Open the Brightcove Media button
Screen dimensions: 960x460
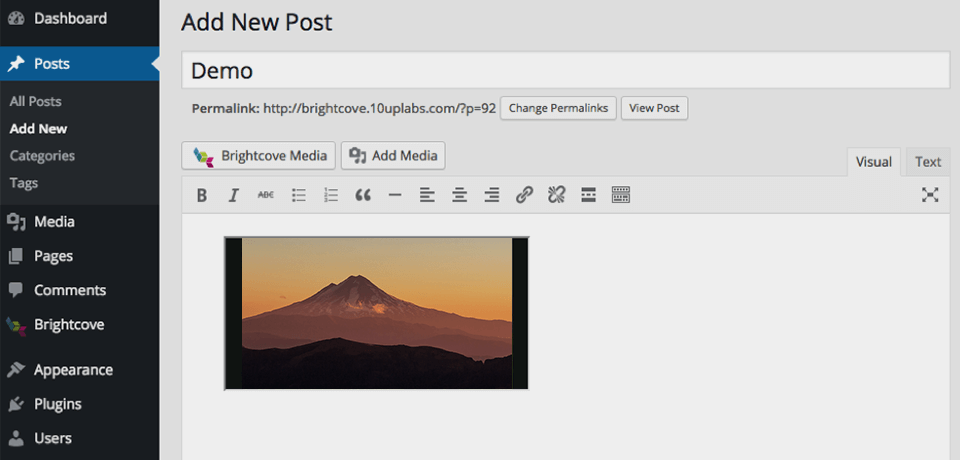tap(258, 156)
